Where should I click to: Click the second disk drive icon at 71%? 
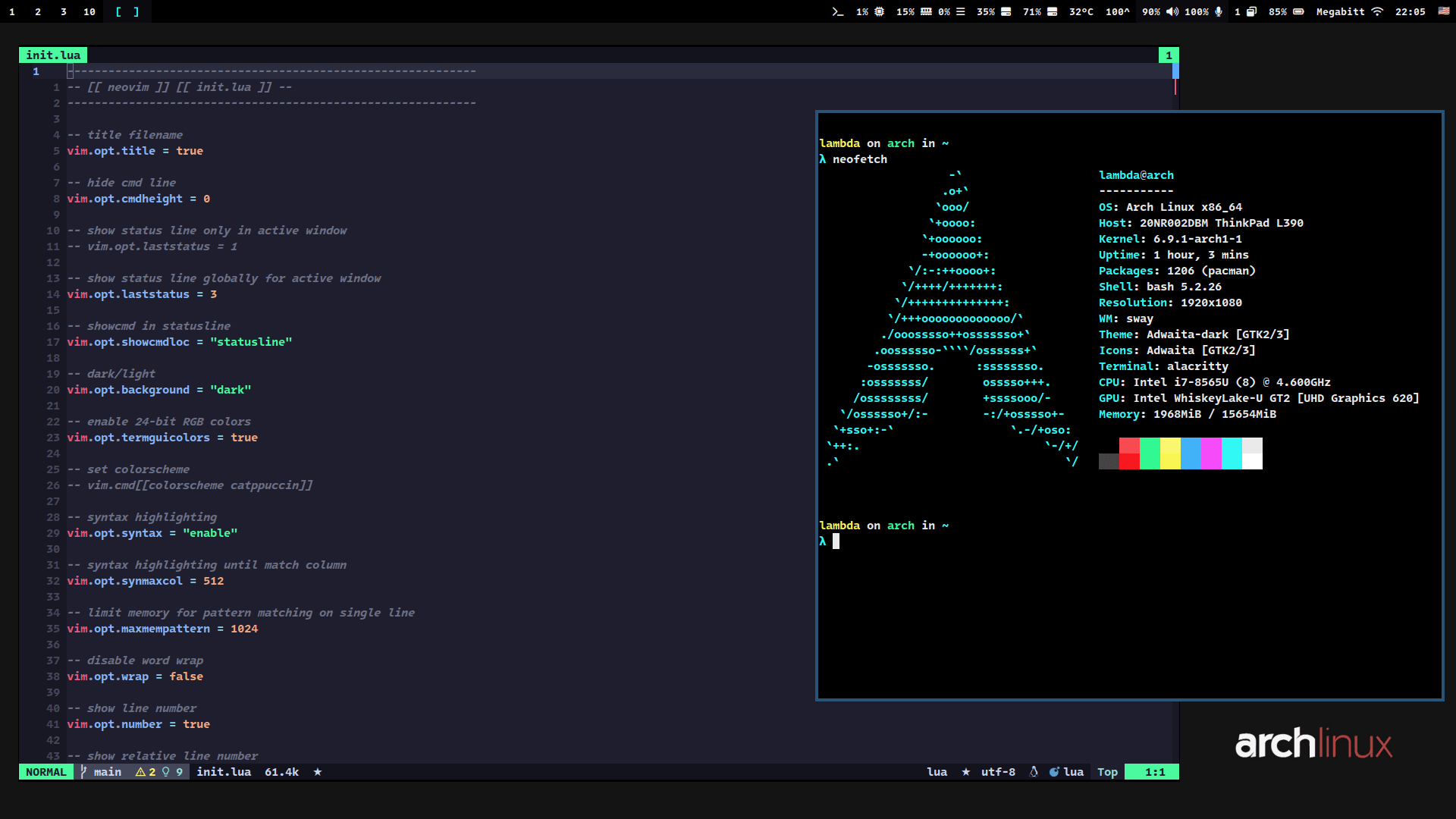coord(1053,11)
